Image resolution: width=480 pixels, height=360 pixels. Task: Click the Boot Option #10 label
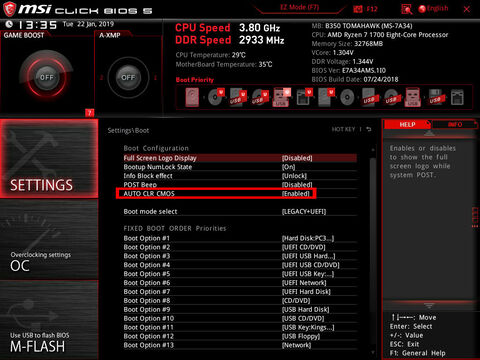149,318
